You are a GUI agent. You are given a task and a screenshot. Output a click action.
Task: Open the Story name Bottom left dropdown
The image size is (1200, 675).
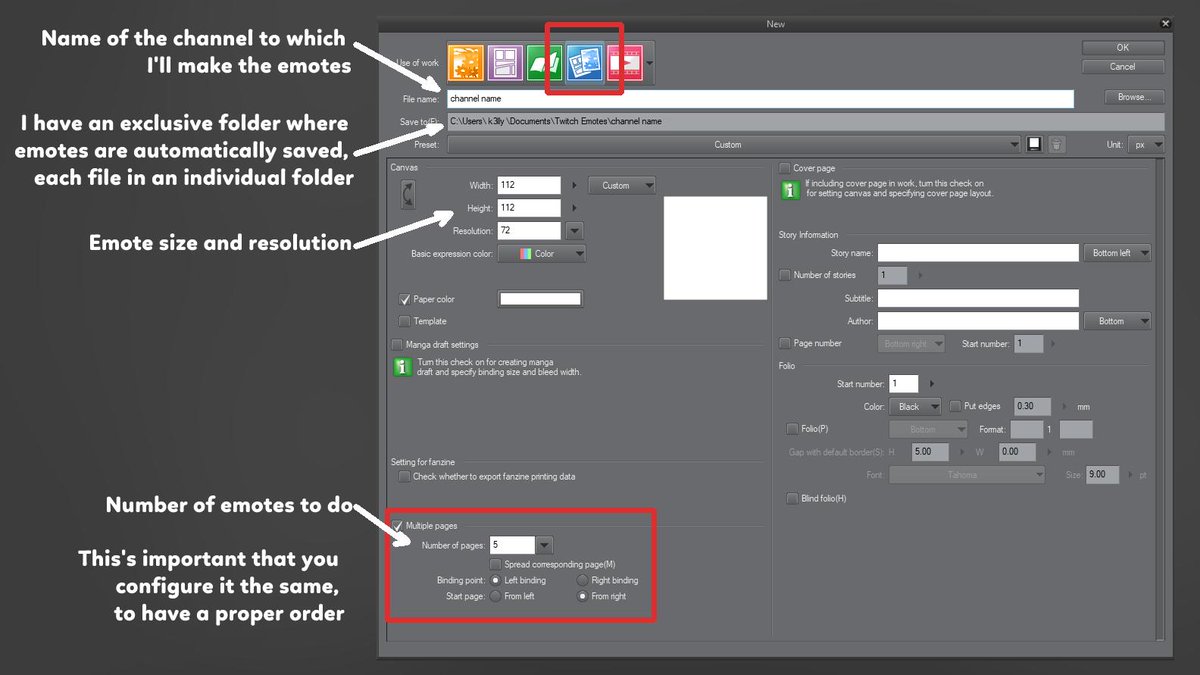coord(1117,253)
